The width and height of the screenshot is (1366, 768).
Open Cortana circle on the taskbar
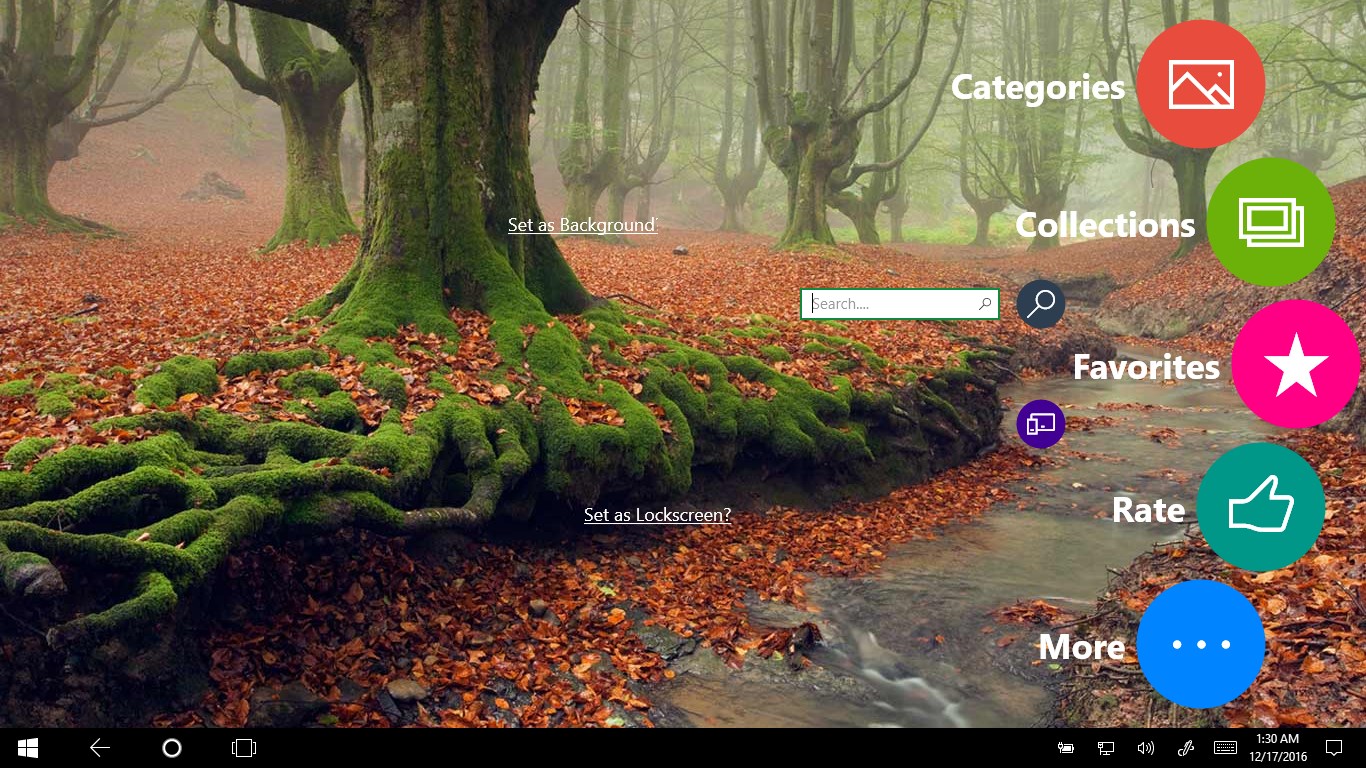pyautogui.click(x=171, y=748)
